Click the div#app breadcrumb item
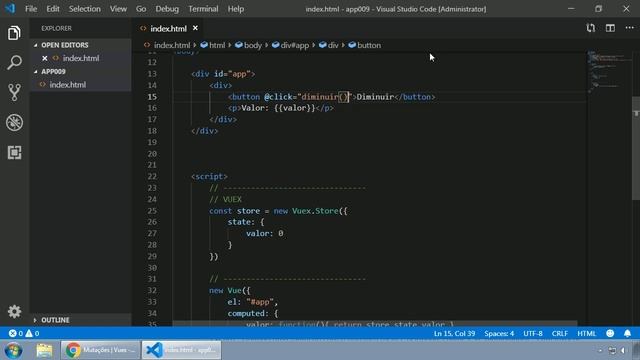This screenshot has width=640, height=360. point(290,45)
